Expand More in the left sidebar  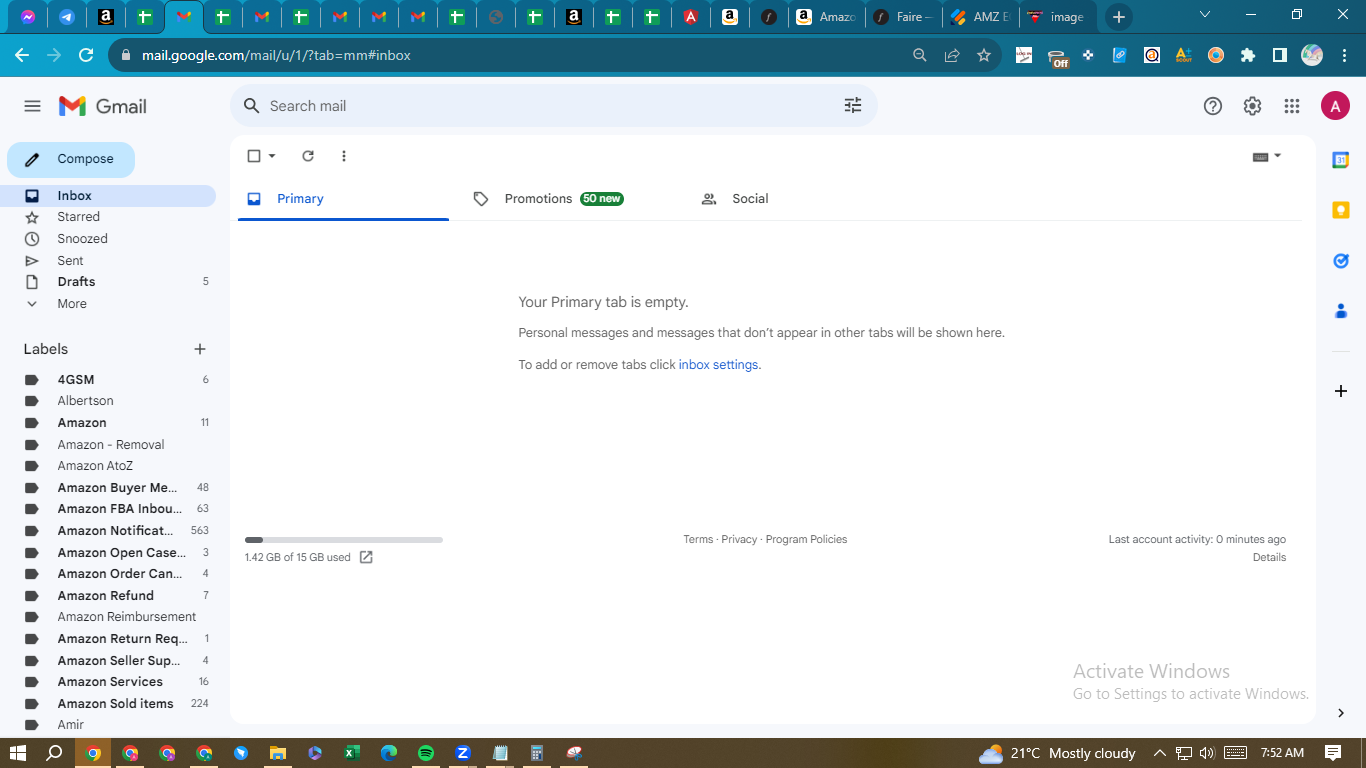[72, 304]
